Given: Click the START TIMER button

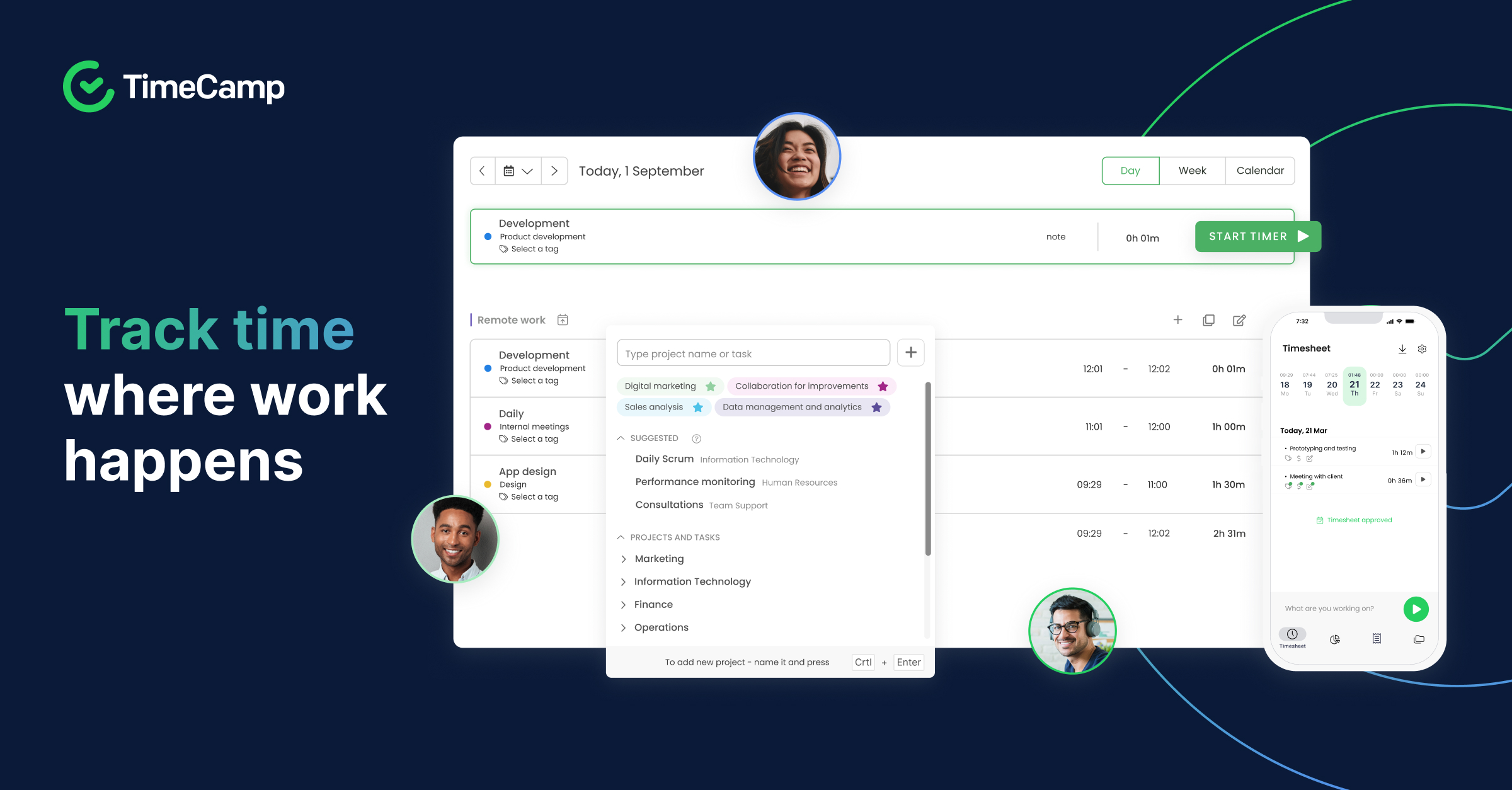Looking at the screenshot, I should [x=1257, y=236].
